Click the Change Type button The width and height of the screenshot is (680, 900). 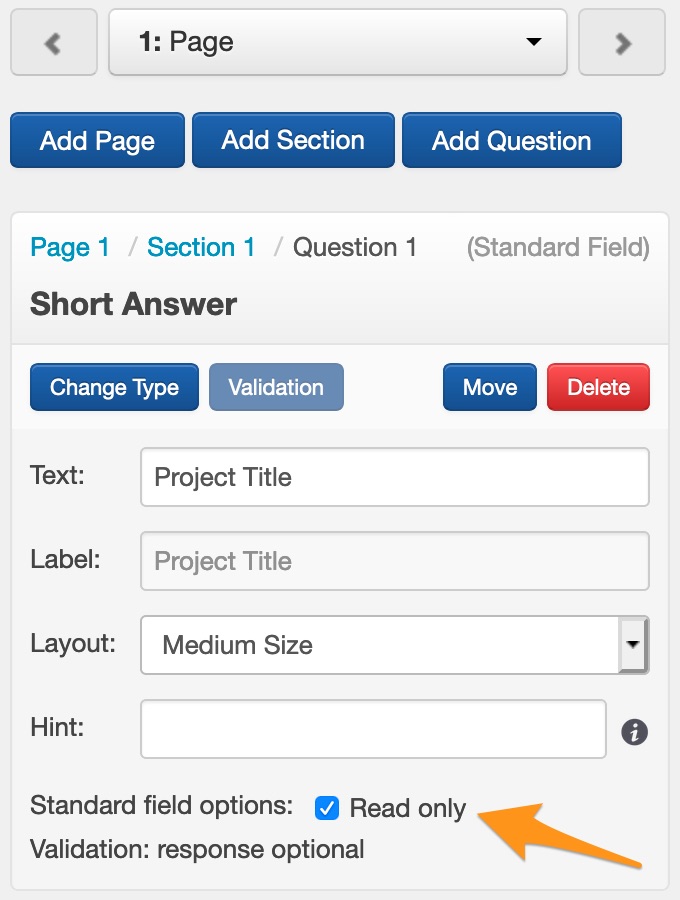click(x=114, y=387)
